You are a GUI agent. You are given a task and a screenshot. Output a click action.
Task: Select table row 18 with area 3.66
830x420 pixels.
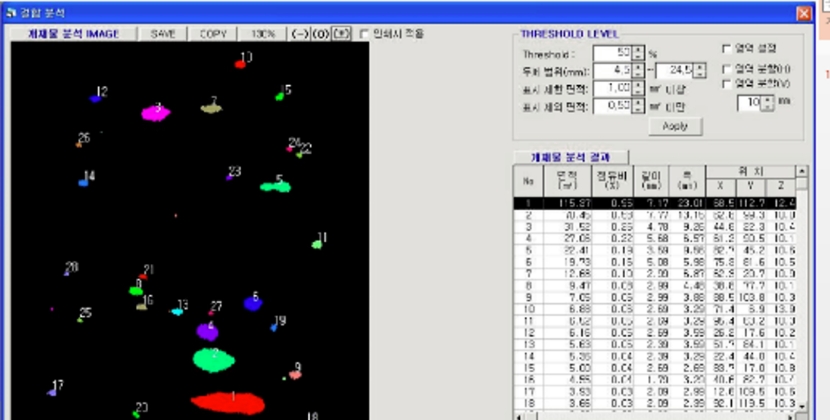coord(655,404)
